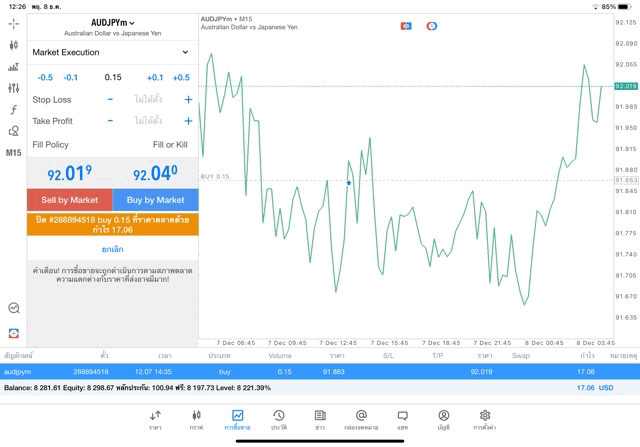The image size is (640, 447).
Task: Select the audjpym open position row
Action: click(320, 372)
